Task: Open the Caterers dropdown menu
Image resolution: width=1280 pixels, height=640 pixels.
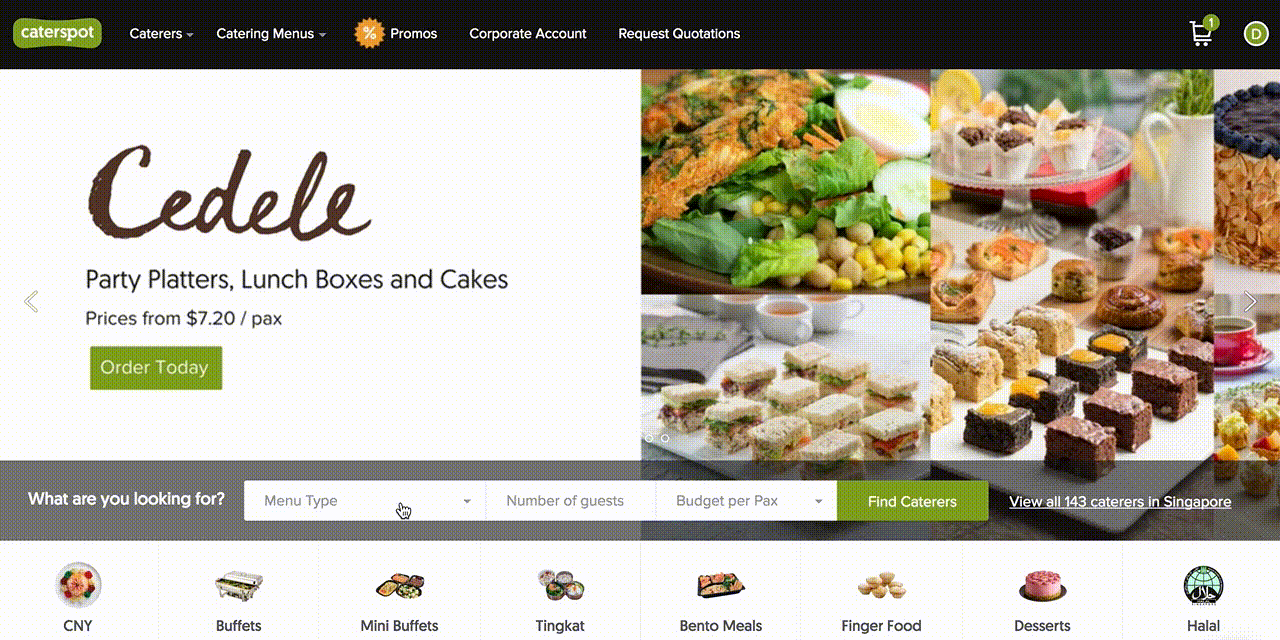Action: (162, 33)
